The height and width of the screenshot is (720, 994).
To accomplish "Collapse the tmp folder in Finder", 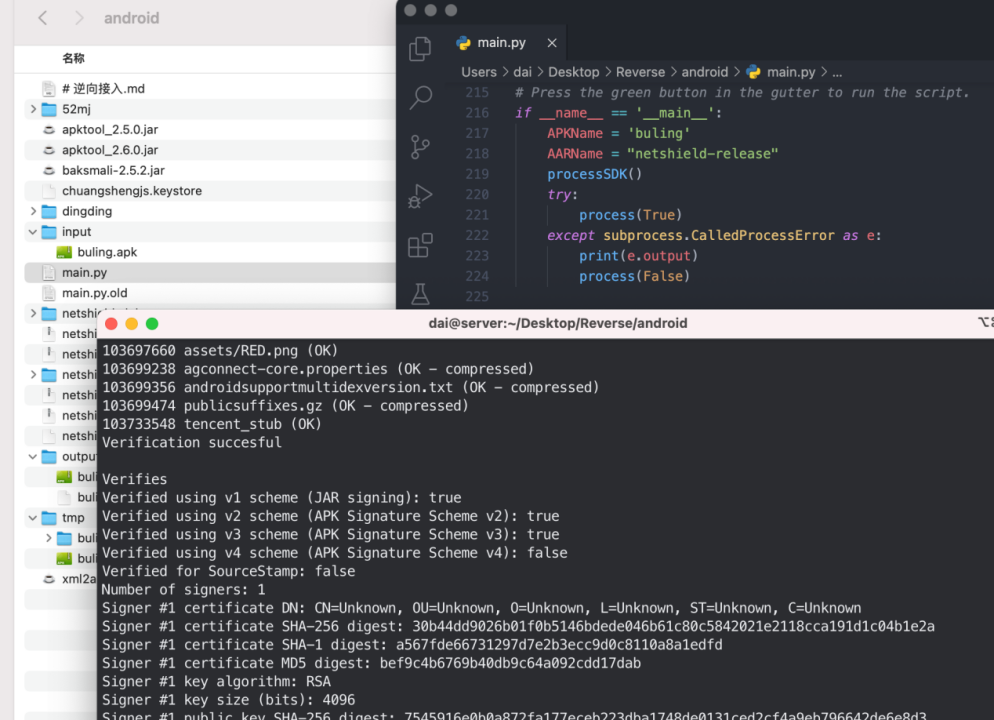I will tap(33, 518).
